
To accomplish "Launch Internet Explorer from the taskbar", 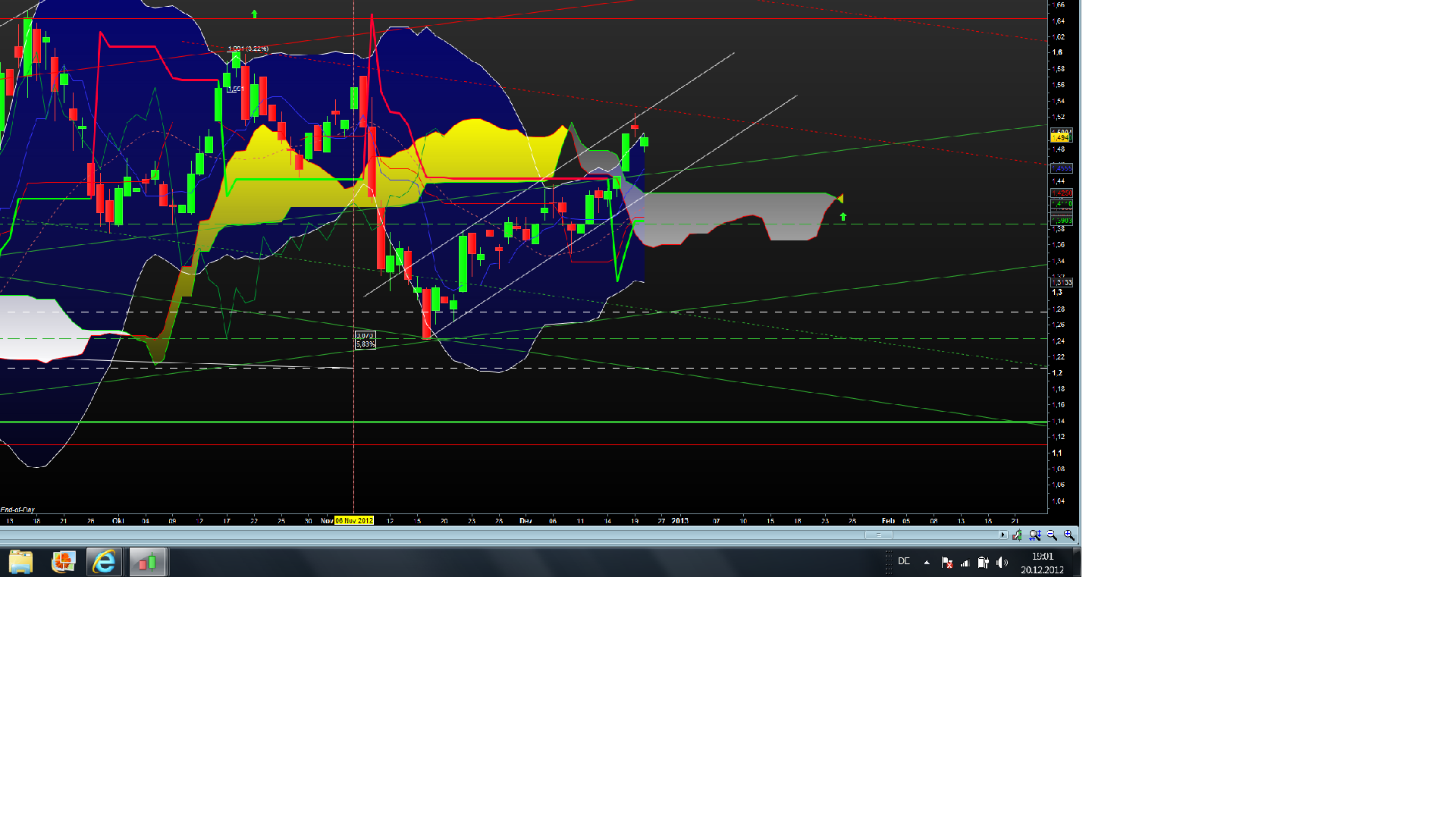I will click(104, 563).
